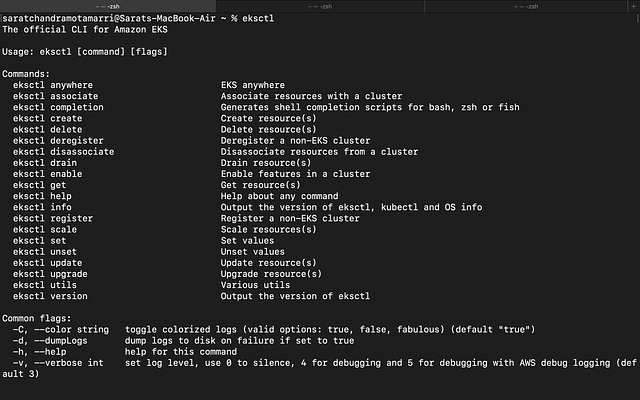Open a new terminal tab with plus button
Image resolution: width=640 pixels, height=400 pixels.
click(x=634, y=6)
